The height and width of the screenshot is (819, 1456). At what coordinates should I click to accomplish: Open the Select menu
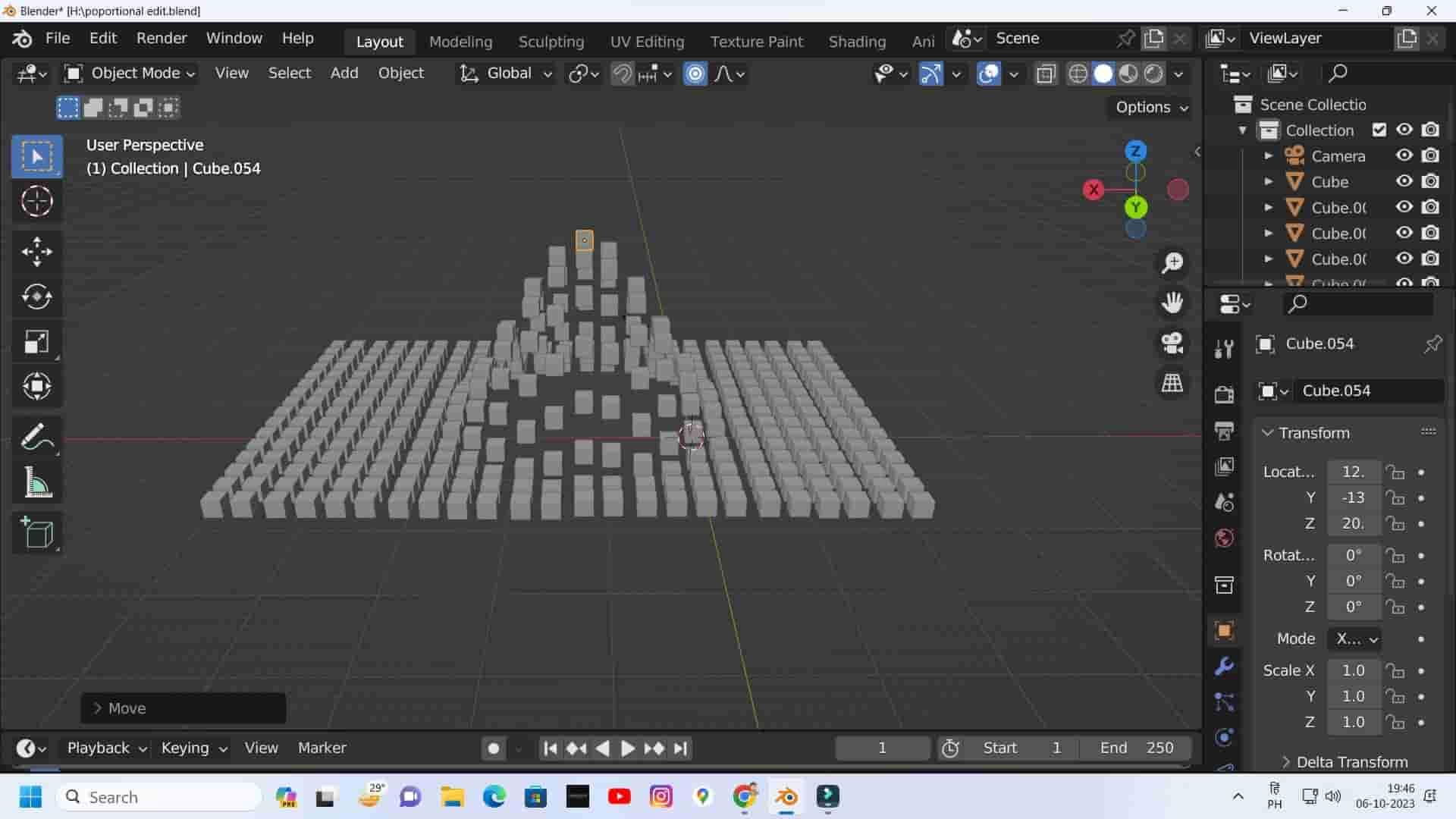click(x=289, y=73)
